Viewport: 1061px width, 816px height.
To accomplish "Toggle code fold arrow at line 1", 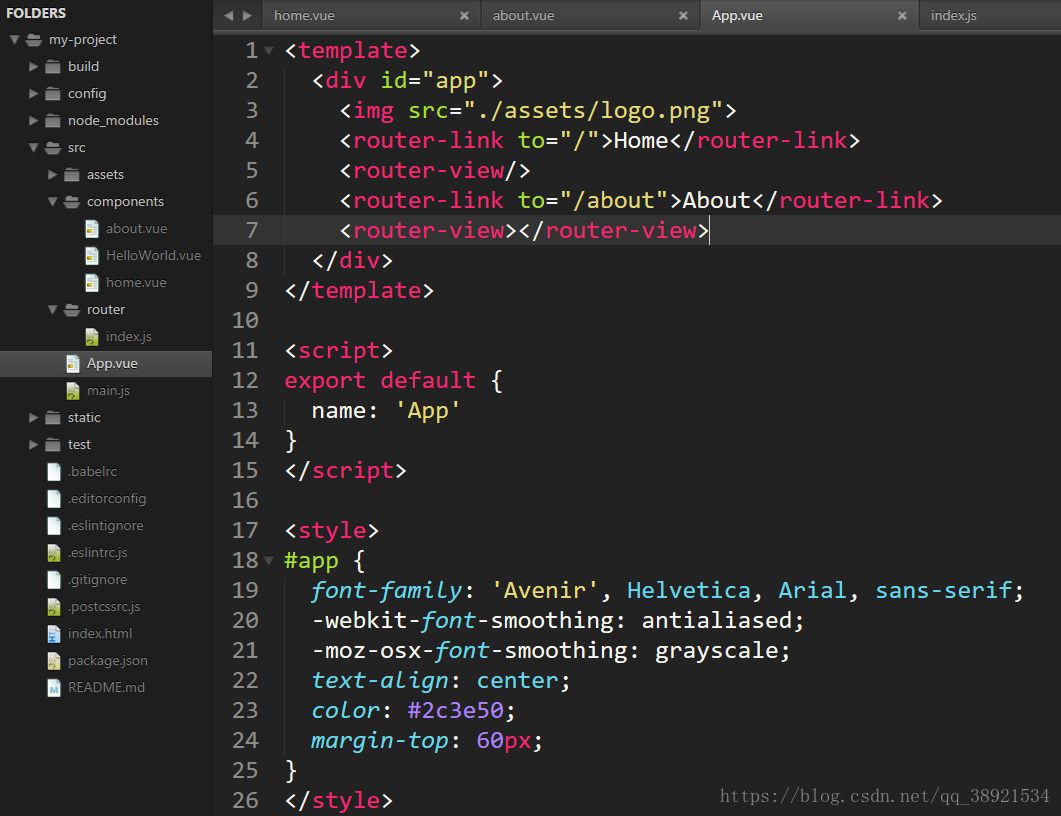I will (x=269, y=51).
